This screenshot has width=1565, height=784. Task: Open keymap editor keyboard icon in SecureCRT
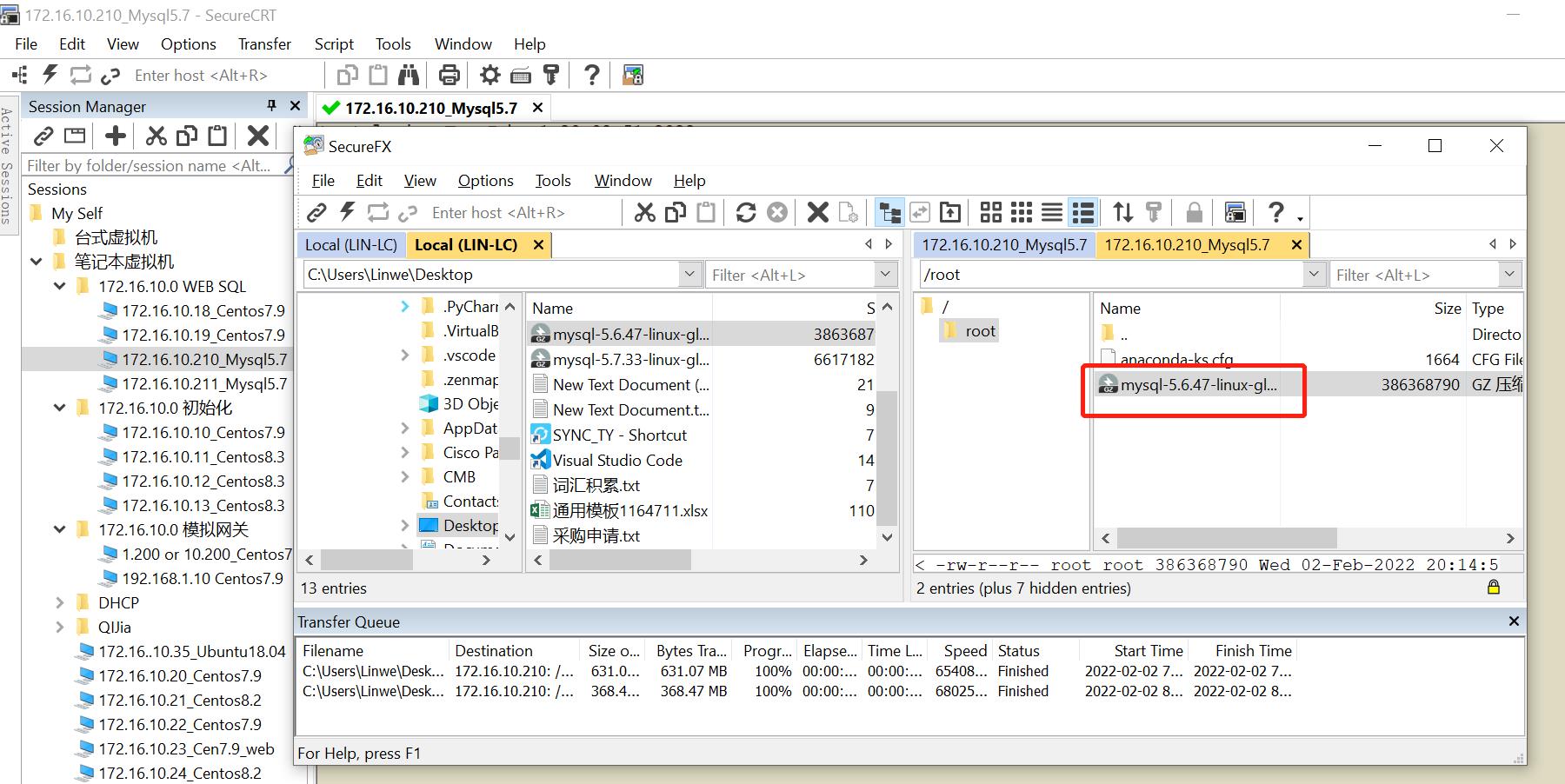pos(521,76)
